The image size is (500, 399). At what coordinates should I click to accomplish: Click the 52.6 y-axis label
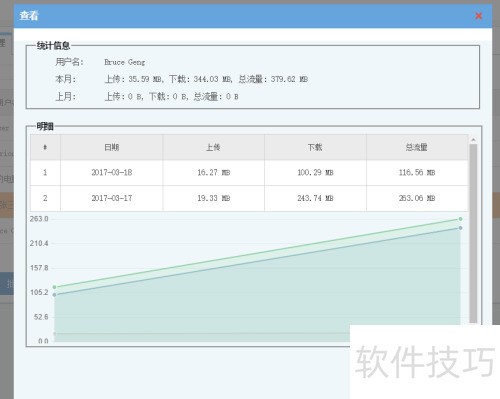41,317
